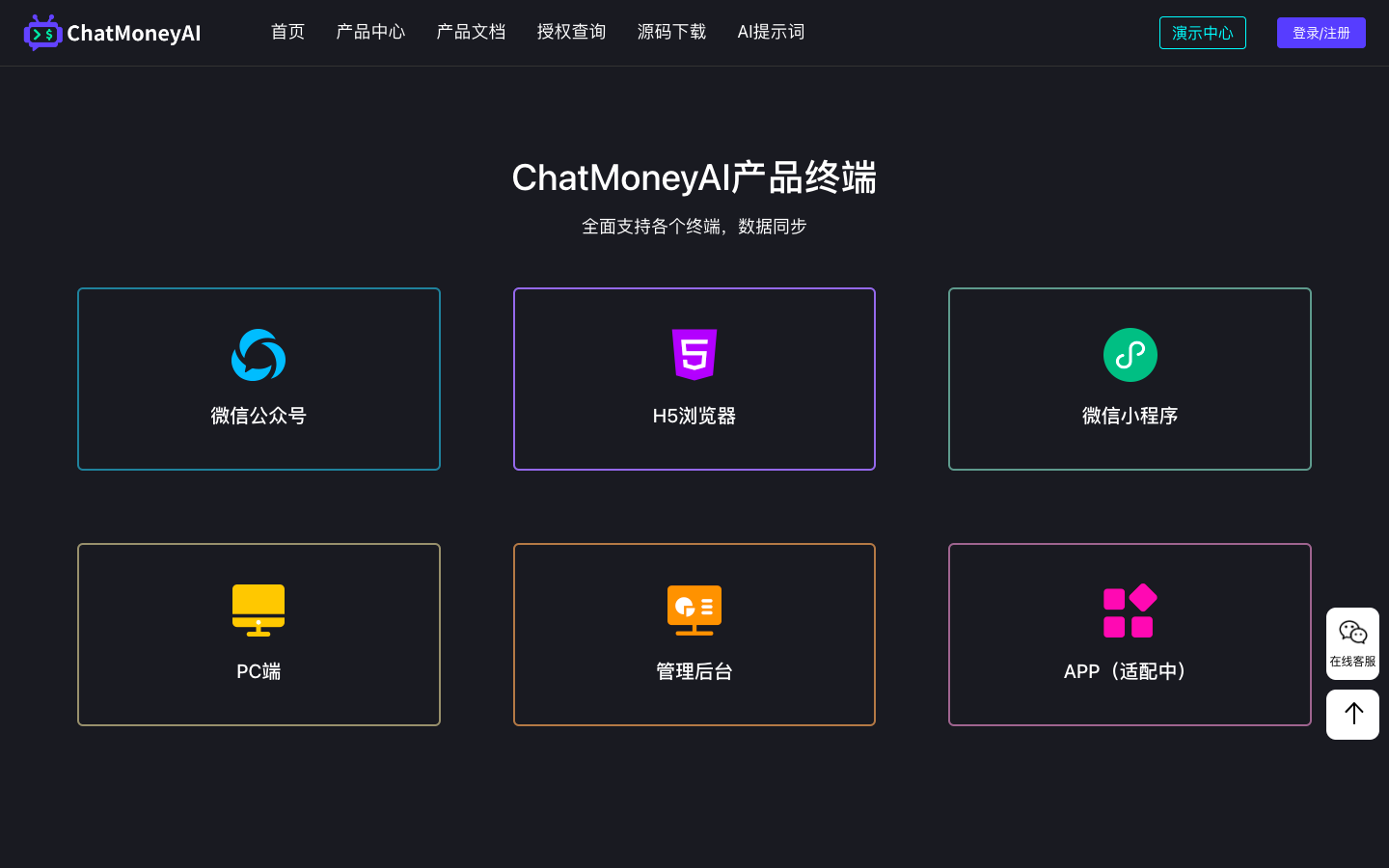Select 授权查询 in the navigation bar

click(x=571, y=32)
